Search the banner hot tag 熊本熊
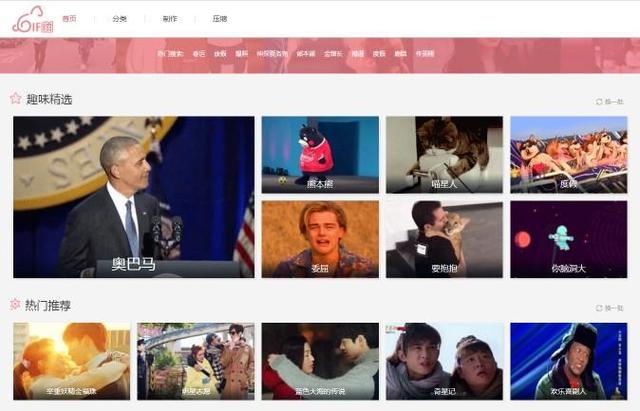Viewport: 640px width, 411px height. (306, 53)
